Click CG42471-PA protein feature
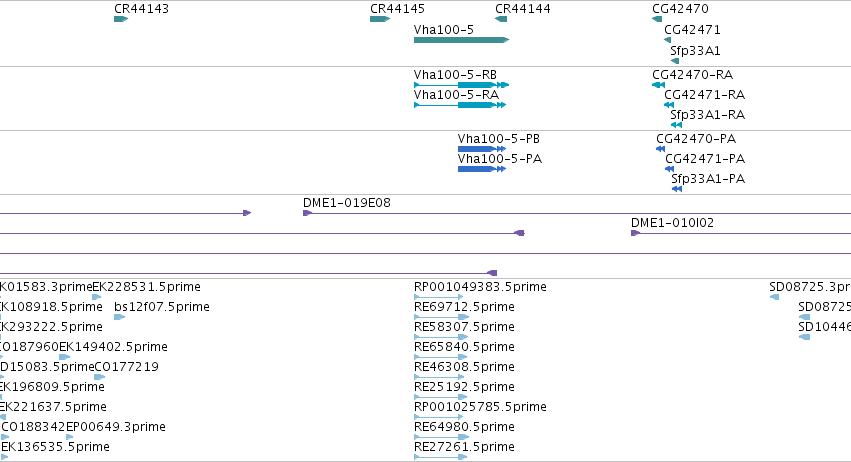 (670, 169)
